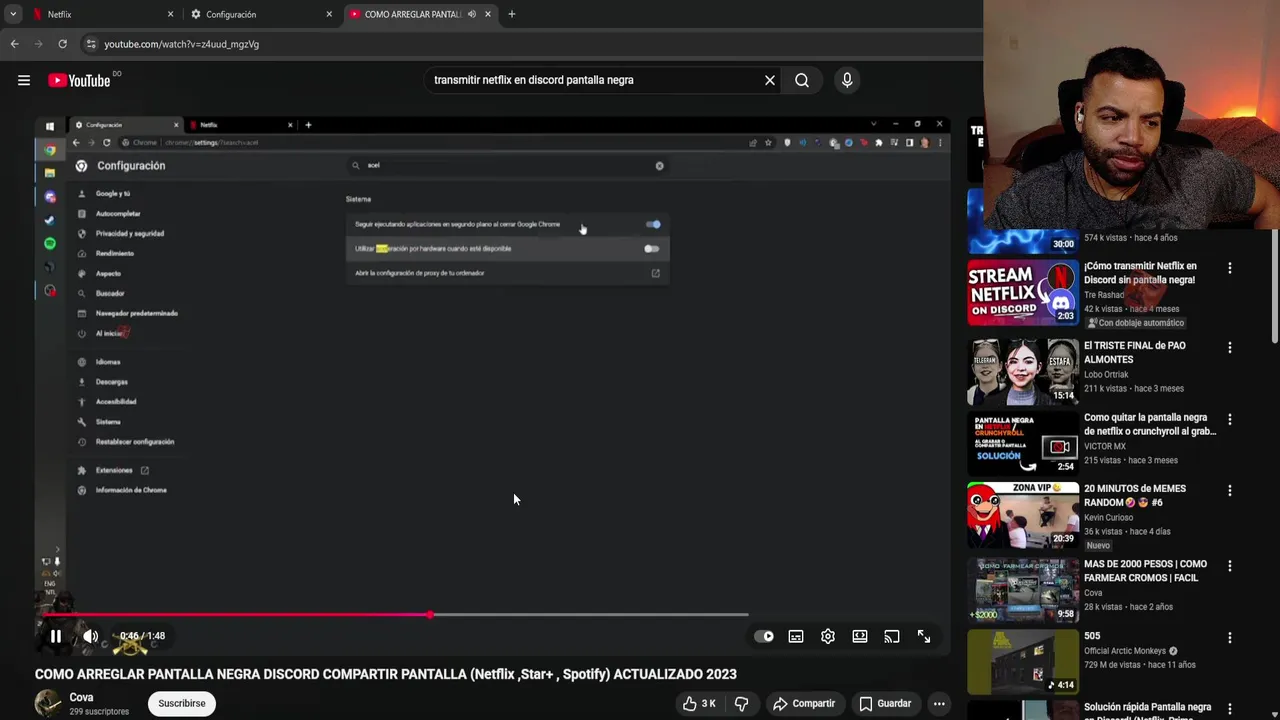Turn on subtitles in the player

796,636
